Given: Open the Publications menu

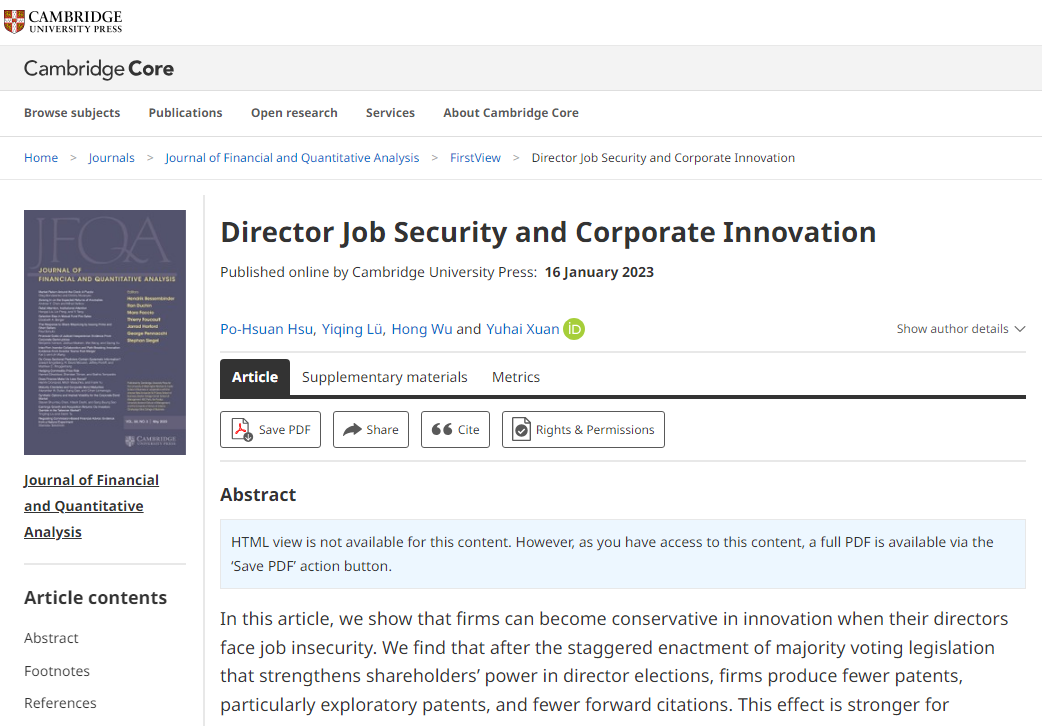Looking at the screenshot, I should click(x=185, y=113).
